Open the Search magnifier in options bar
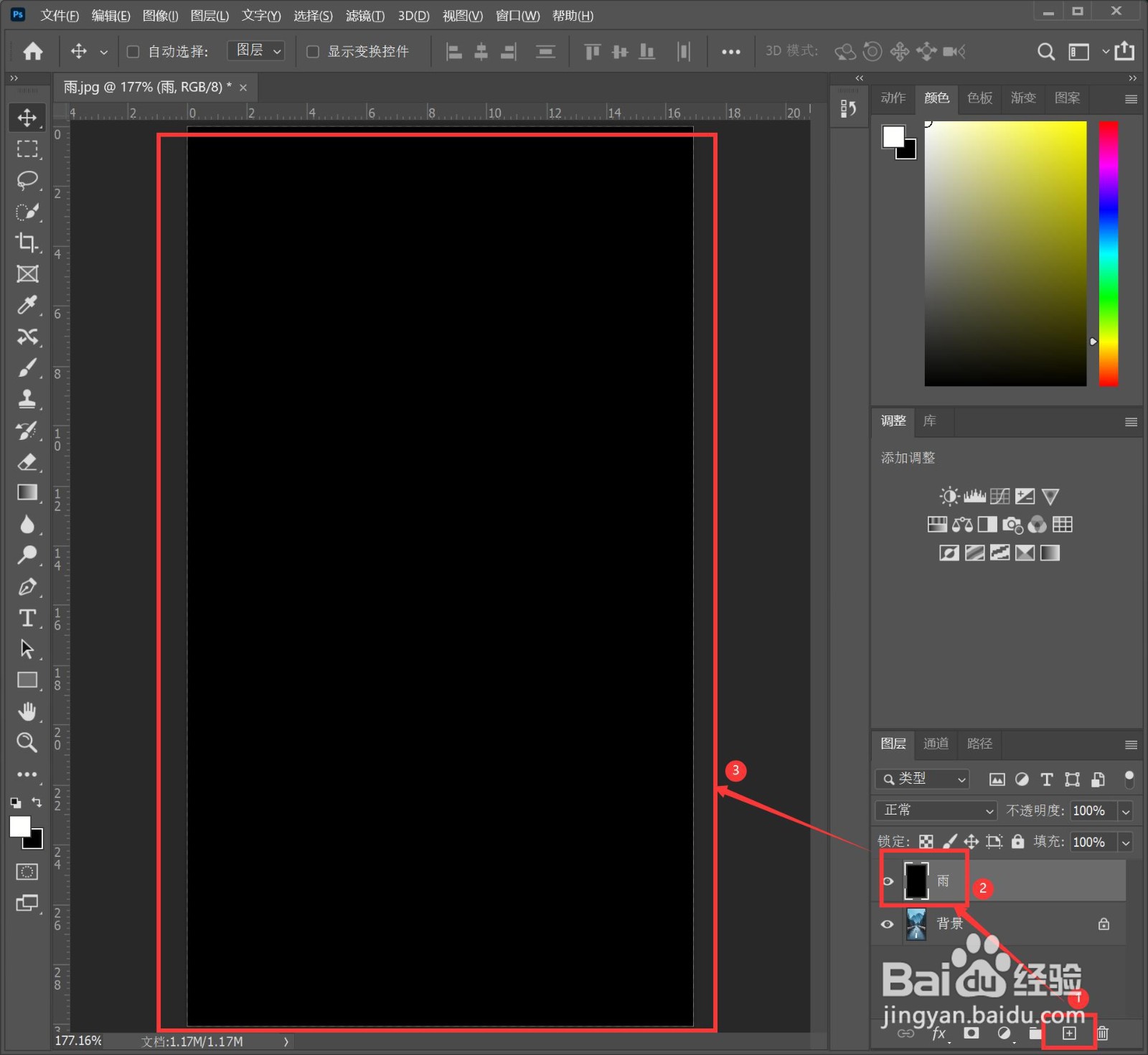Viewport: 1148px width, 1055px height. [1046, 52]
